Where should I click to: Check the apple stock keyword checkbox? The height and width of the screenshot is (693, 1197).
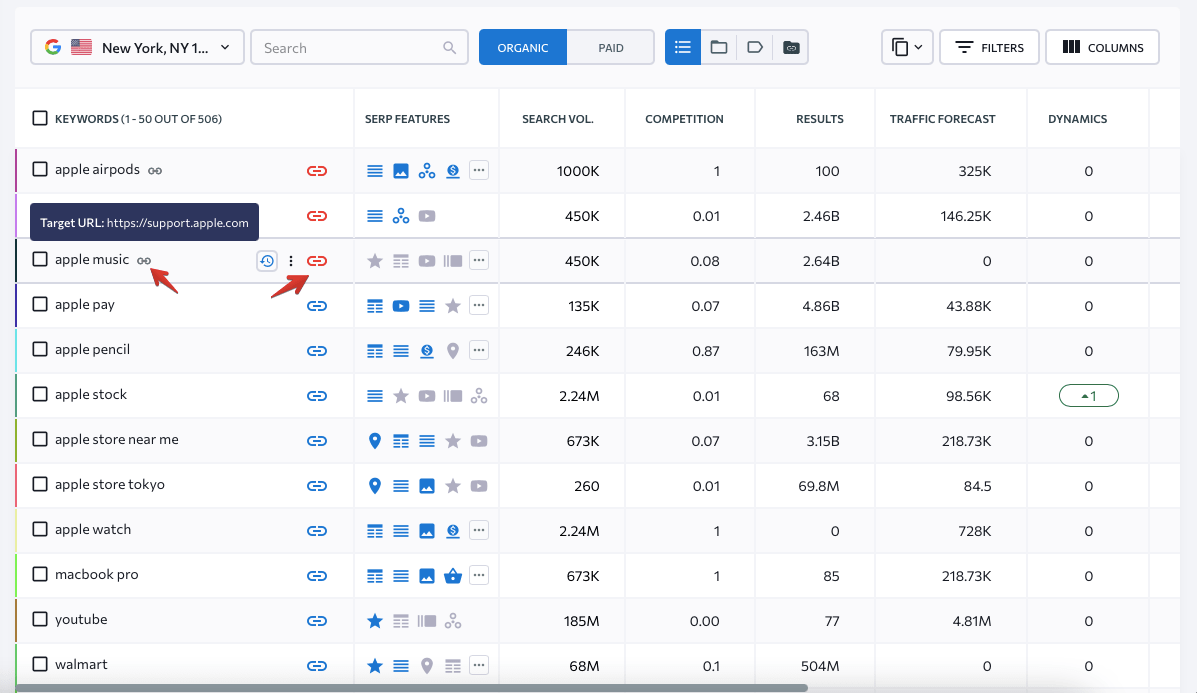tap(40, 395)
